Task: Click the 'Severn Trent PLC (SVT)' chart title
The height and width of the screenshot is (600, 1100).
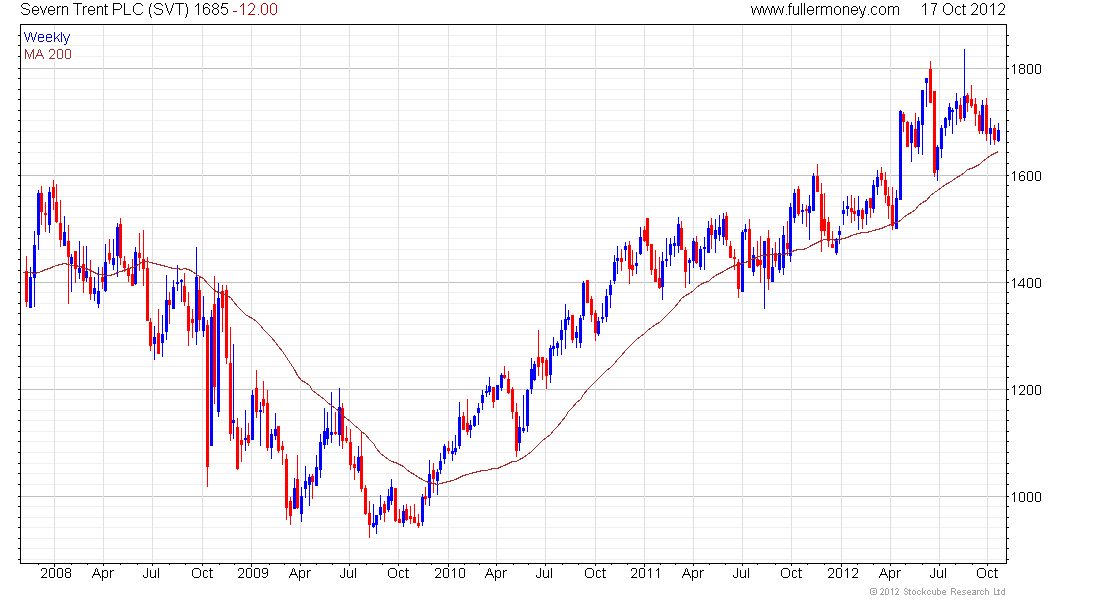Action: [105, 10]
